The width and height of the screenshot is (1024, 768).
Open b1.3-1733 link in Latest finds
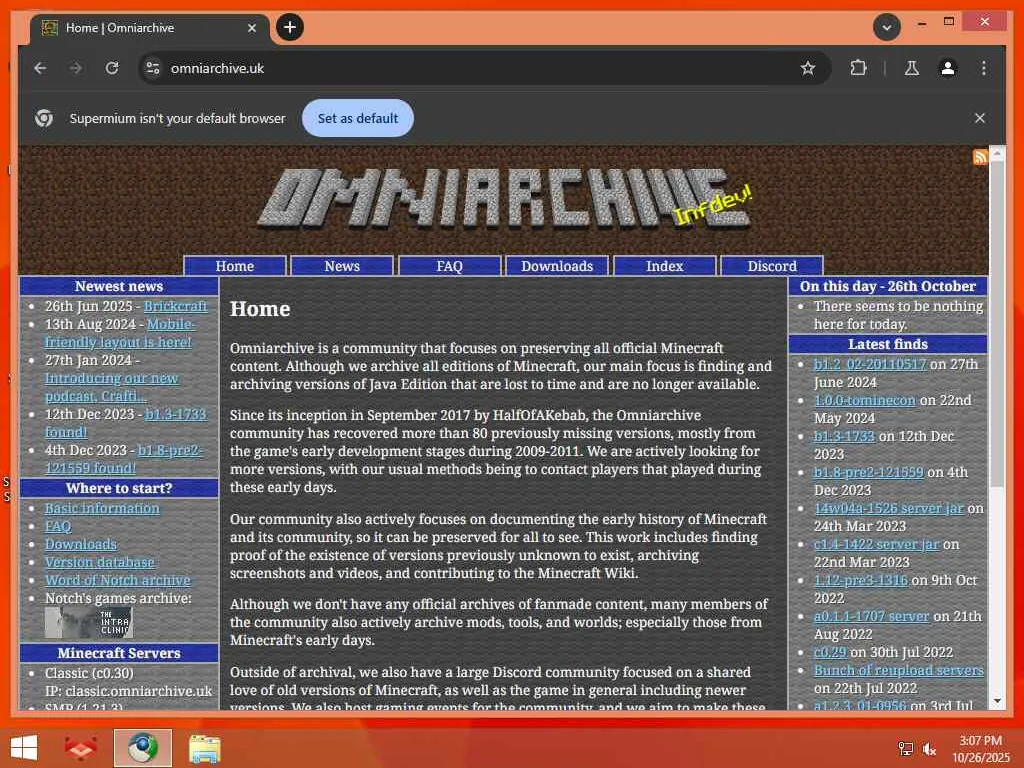coord(844,436)
